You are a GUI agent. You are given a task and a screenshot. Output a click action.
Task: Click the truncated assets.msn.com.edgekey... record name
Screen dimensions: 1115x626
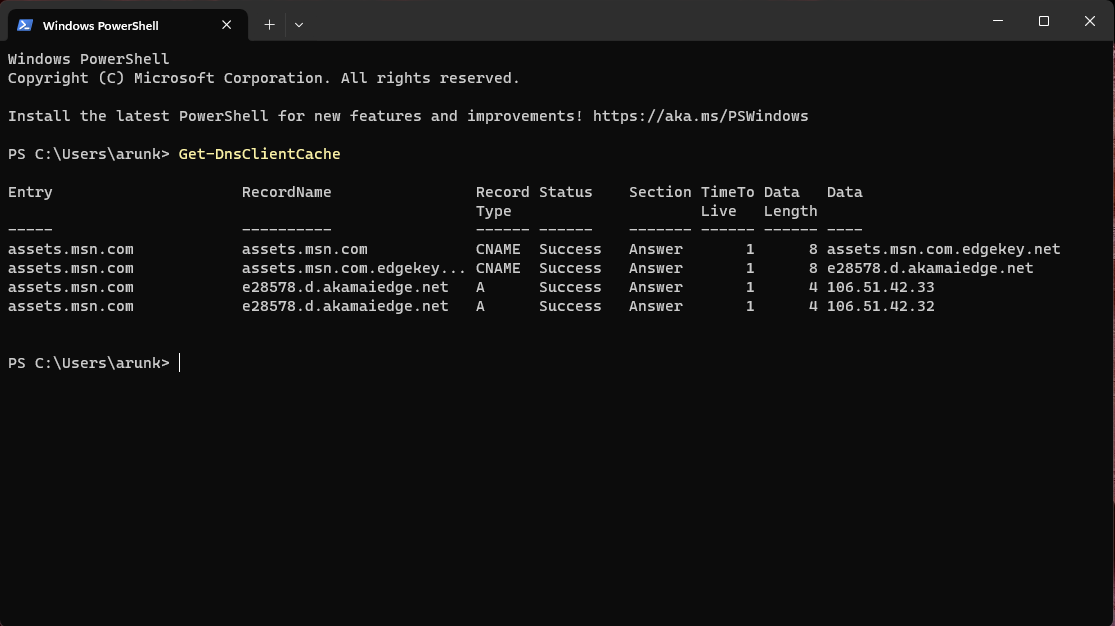(353, 268)
